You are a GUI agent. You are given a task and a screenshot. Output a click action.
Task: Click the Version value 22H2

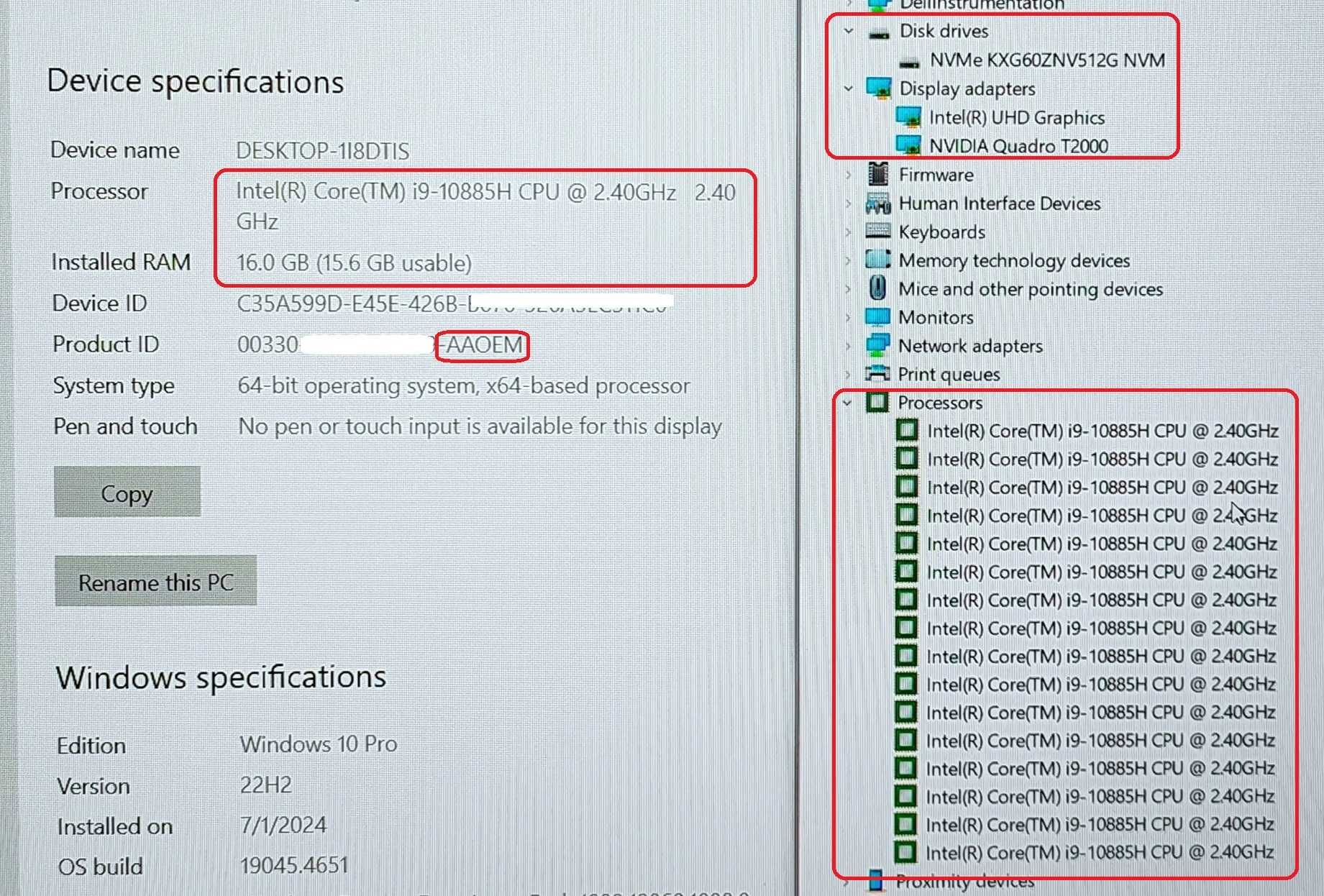click(x=265, y=785)
